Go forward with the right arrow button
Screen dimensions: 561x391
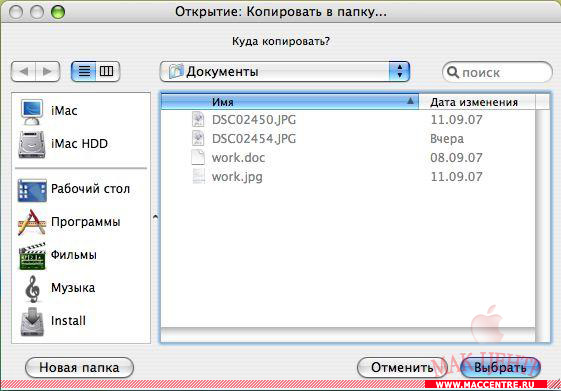48,72
